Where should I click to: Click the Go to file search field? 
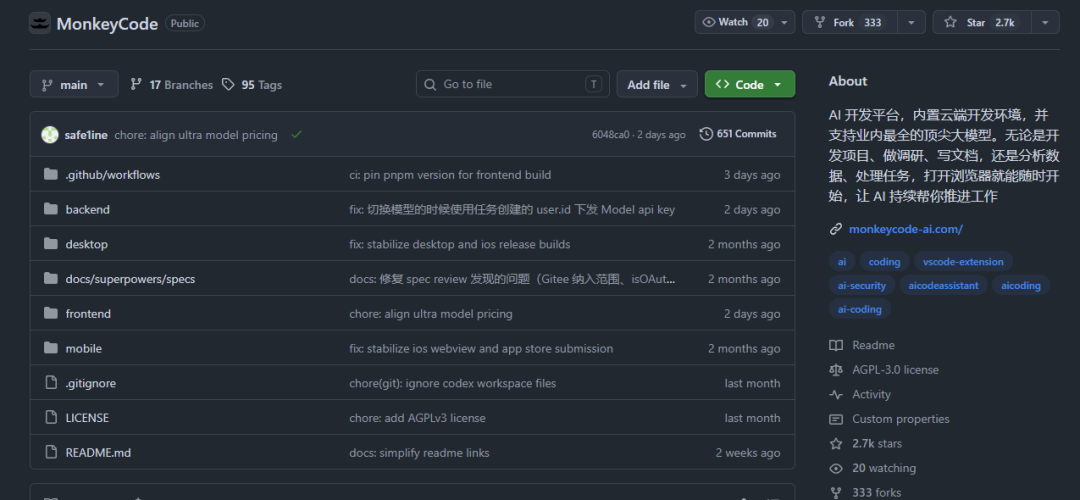(x=512, y=84)
